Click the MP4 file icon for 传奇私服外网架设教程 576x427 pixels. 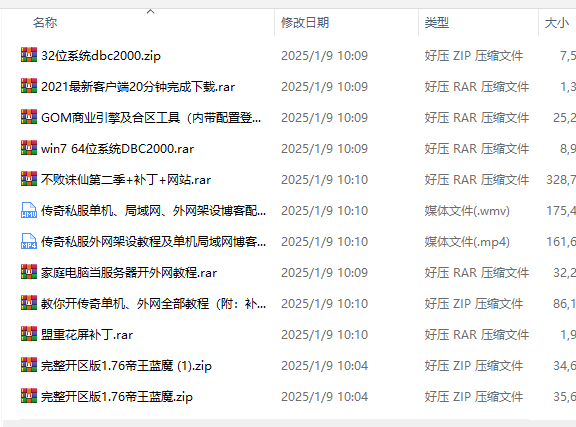click(29, 241)
